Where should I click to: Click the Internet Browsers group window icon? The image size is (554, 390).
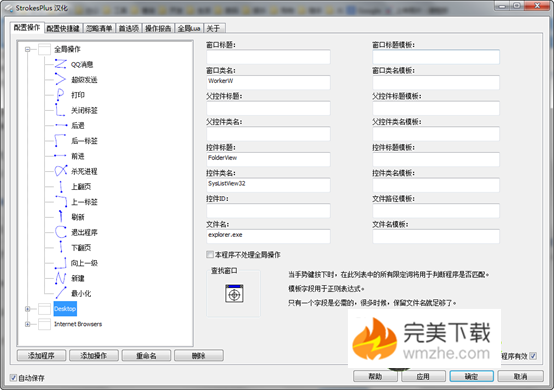[x=45, y=324]
